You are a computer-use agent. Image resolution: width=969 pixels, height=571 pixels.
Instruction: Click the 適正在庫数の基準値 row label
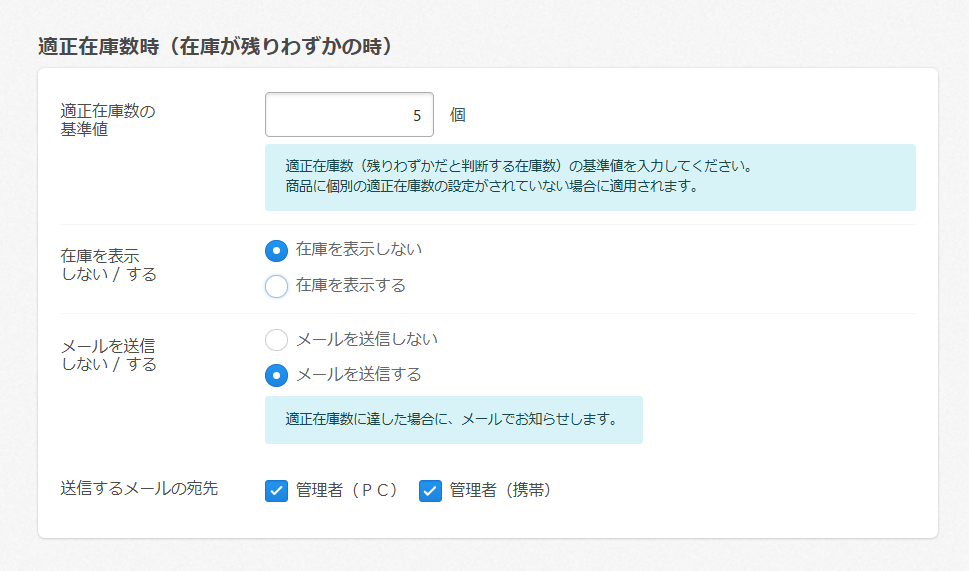(108, 120)
